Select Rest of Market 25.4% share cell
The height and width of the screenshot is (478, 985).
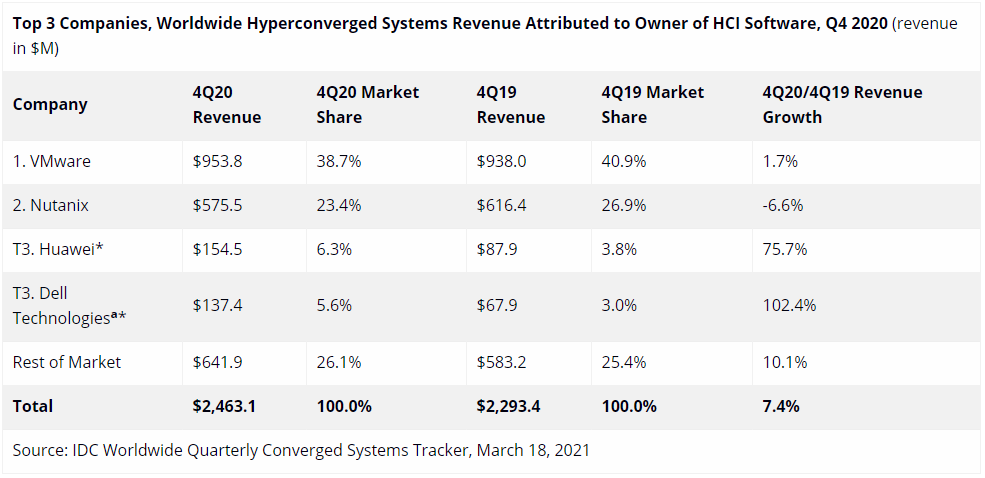coord(623,362)
